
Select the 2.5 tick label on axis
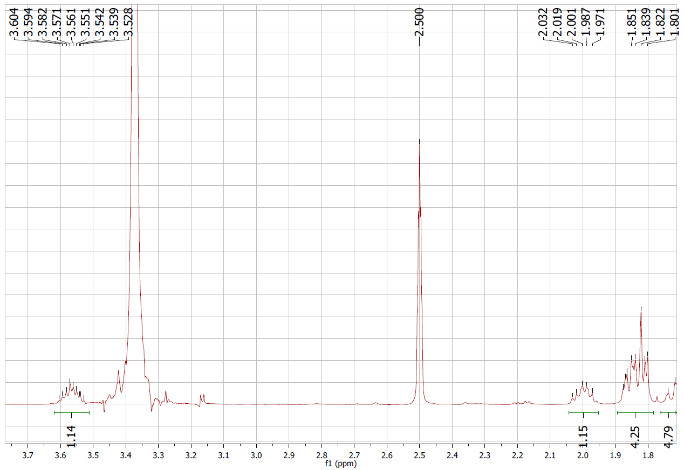pos(419,453)
